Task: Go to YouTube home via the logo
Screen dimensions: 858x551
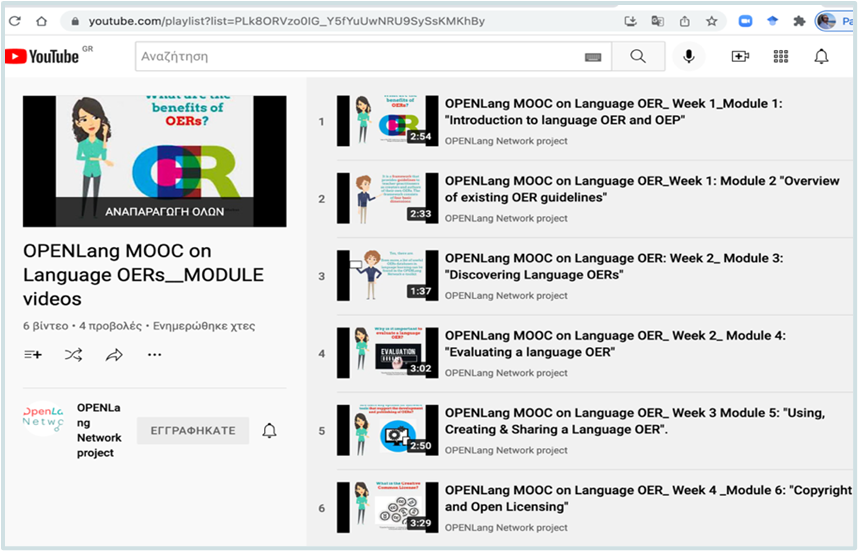Action: (42, 56)
